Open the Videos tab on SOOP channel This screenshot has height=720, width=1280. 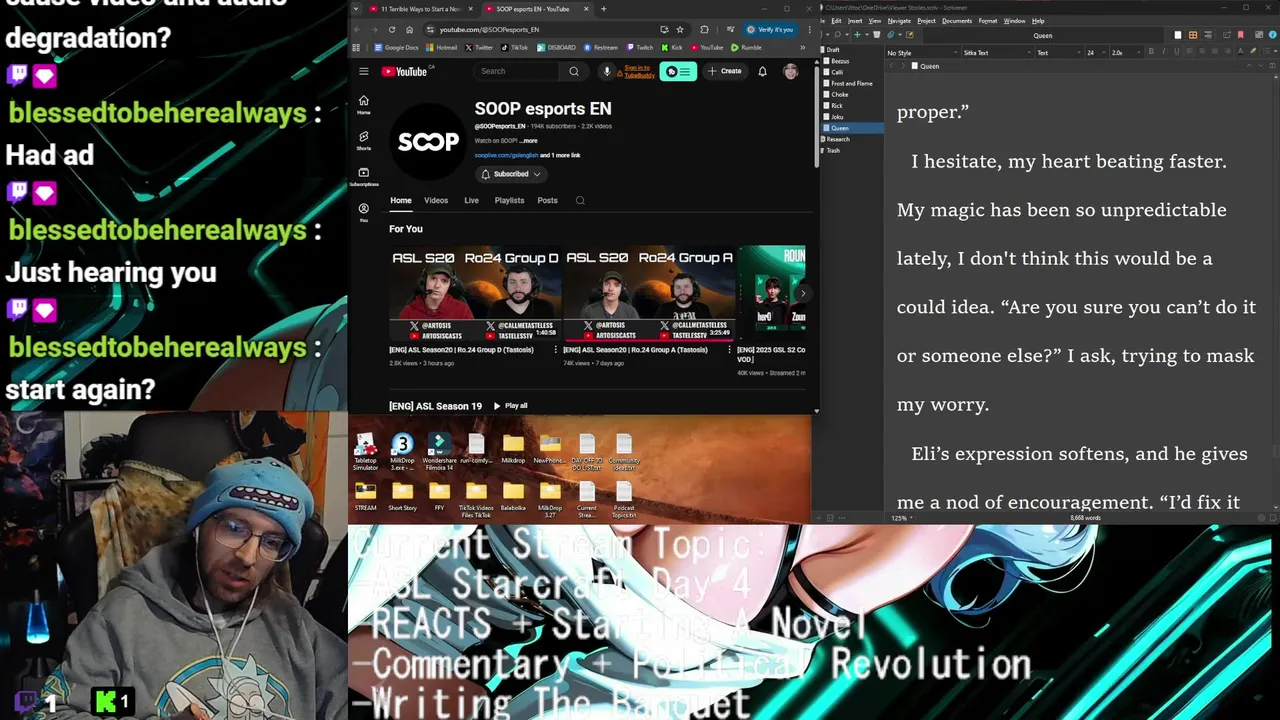436,200
